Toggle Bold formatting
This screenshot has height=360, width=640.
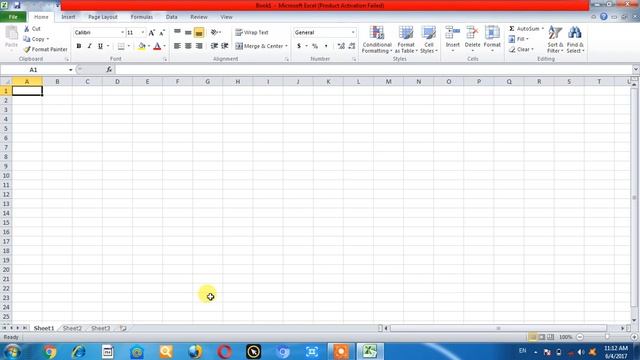pos(79,46)
